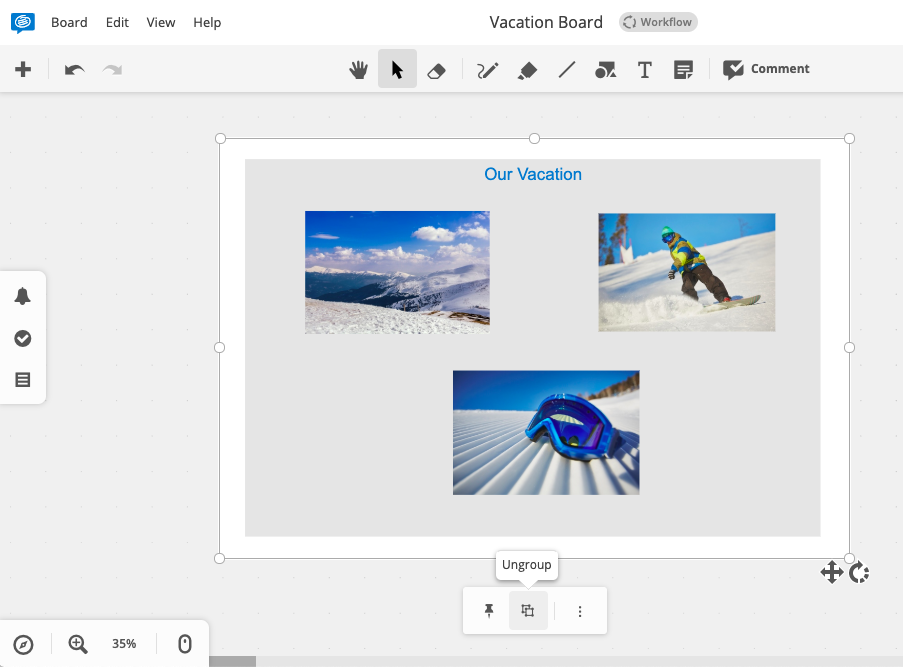The width and height of the screenshot is (903, 667).
Task: Click the compass navigation icon
Action: click(x=24, y=644)
